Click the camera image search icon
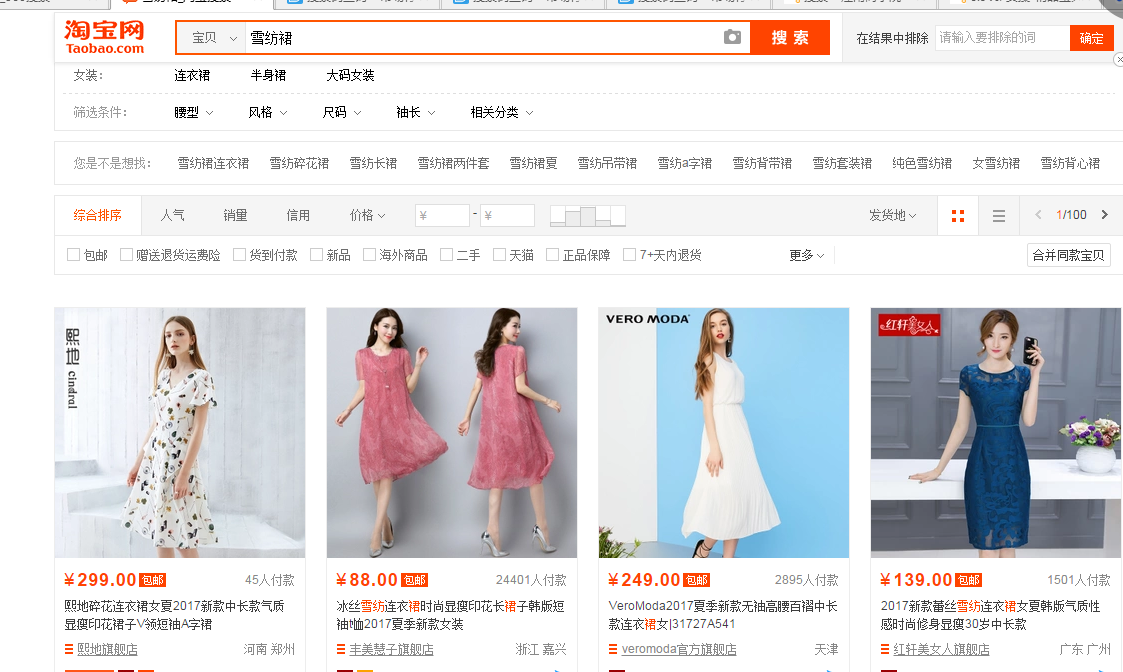 coord(732,38)
